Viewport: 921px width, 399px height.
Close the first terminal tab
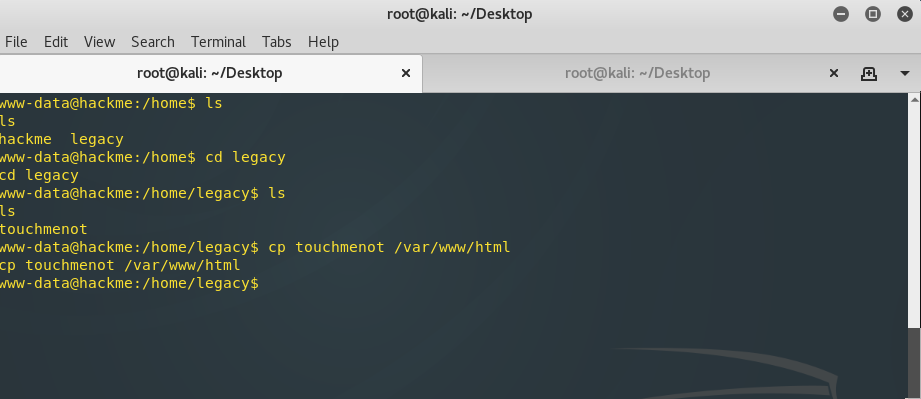click(405, 73)
